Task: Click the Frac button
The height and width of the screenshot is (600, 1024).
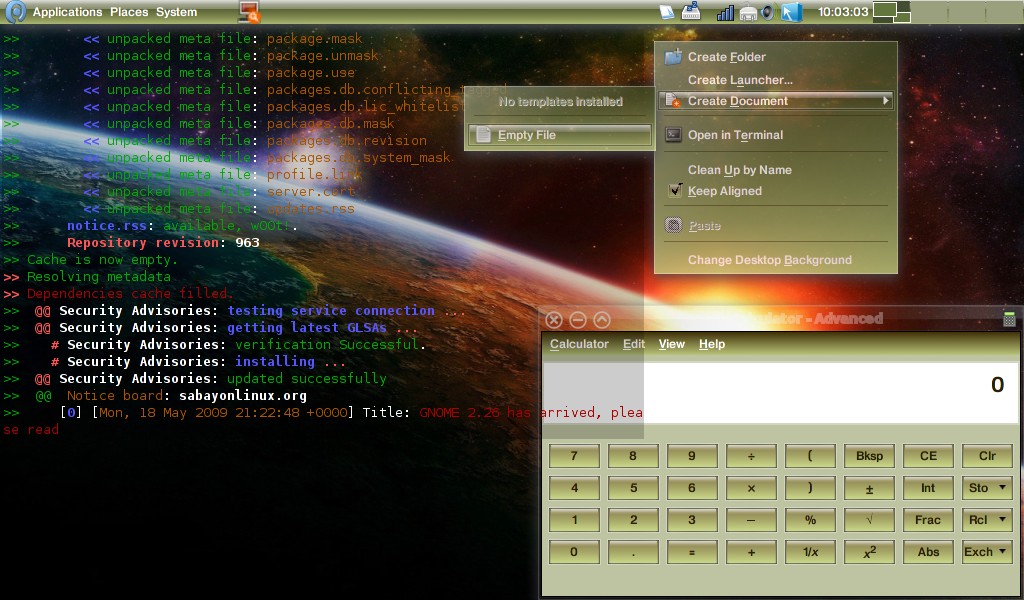Action: 928,520
